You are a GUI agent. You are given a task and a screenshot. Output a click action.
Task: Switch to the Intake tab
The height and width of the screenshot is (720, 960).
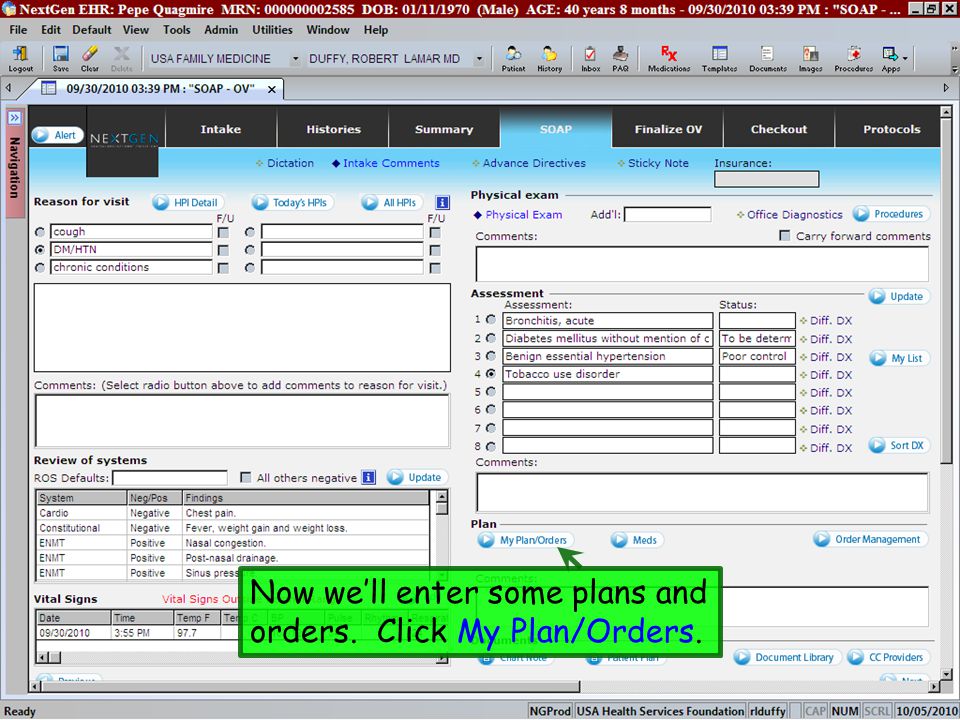click(221, 129)
